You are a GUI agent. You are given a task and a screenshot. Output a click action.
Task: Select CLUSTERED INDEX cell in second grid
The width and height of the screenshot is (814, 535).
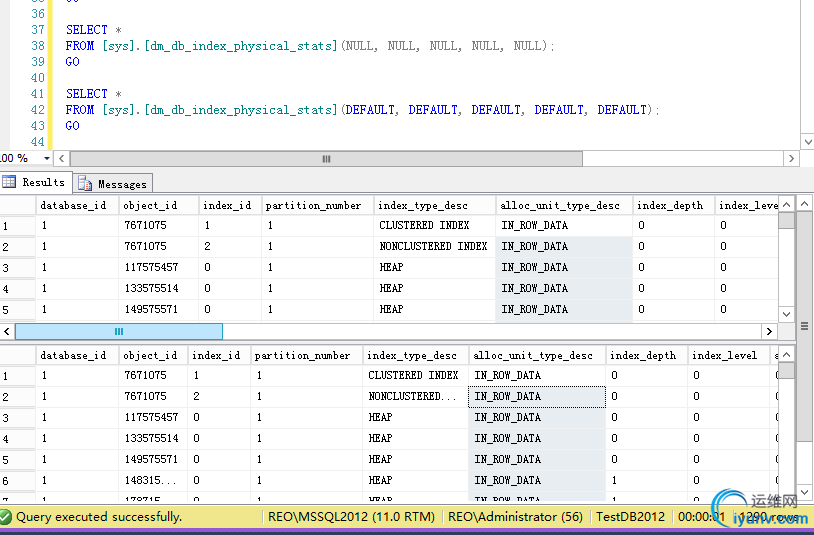415,375
